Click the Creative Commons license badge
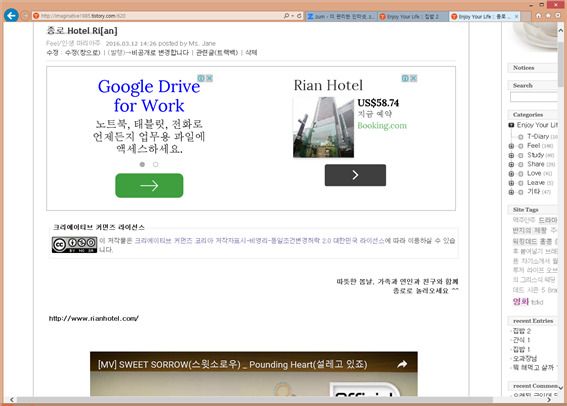The width and height of the screenshot is (567, 406). pos(74,245)
